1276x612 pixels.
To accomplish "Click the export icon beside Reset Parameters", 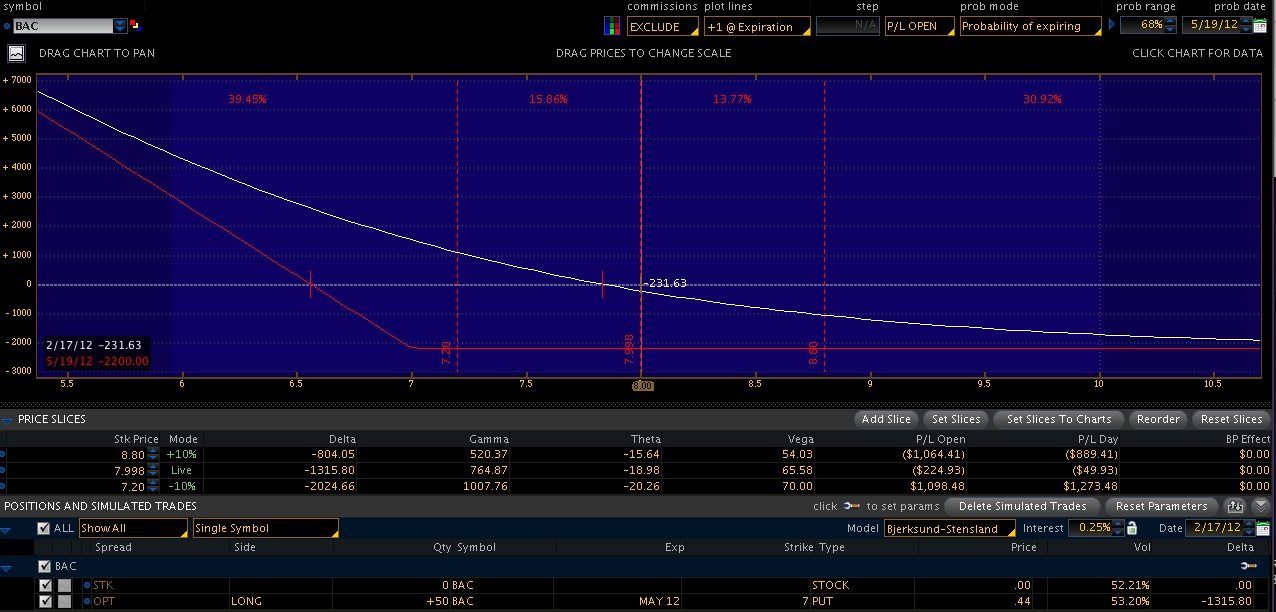I will (x=1236, y=506).
